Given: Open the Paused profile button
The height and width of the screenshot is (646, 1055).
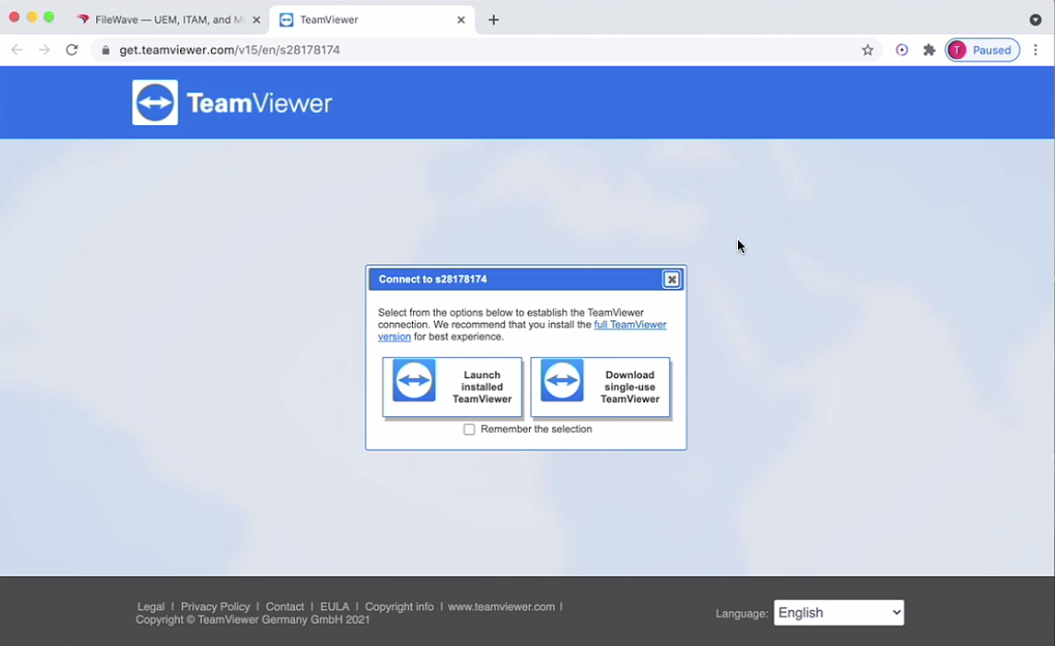Looking at the screenshot, I should [982, 50].
